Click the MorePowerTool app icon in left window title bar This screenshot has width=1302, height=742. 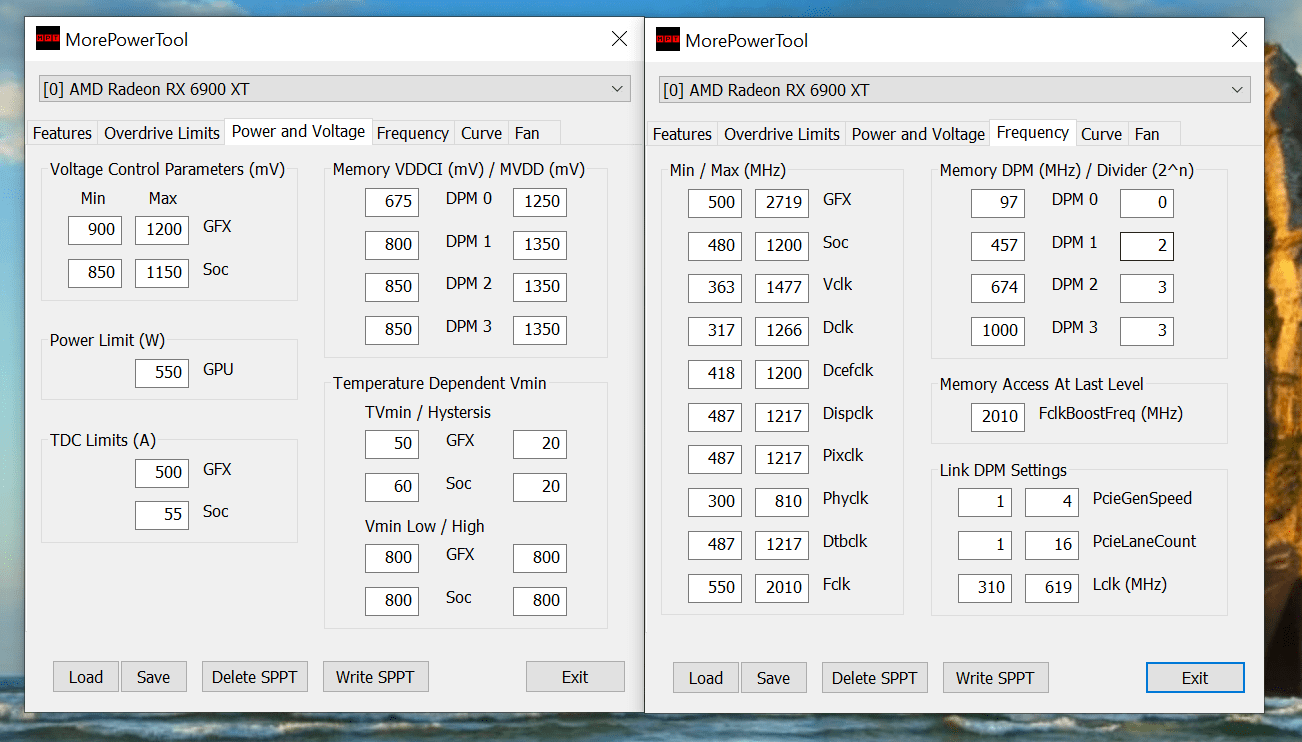(x=47, y=39)
